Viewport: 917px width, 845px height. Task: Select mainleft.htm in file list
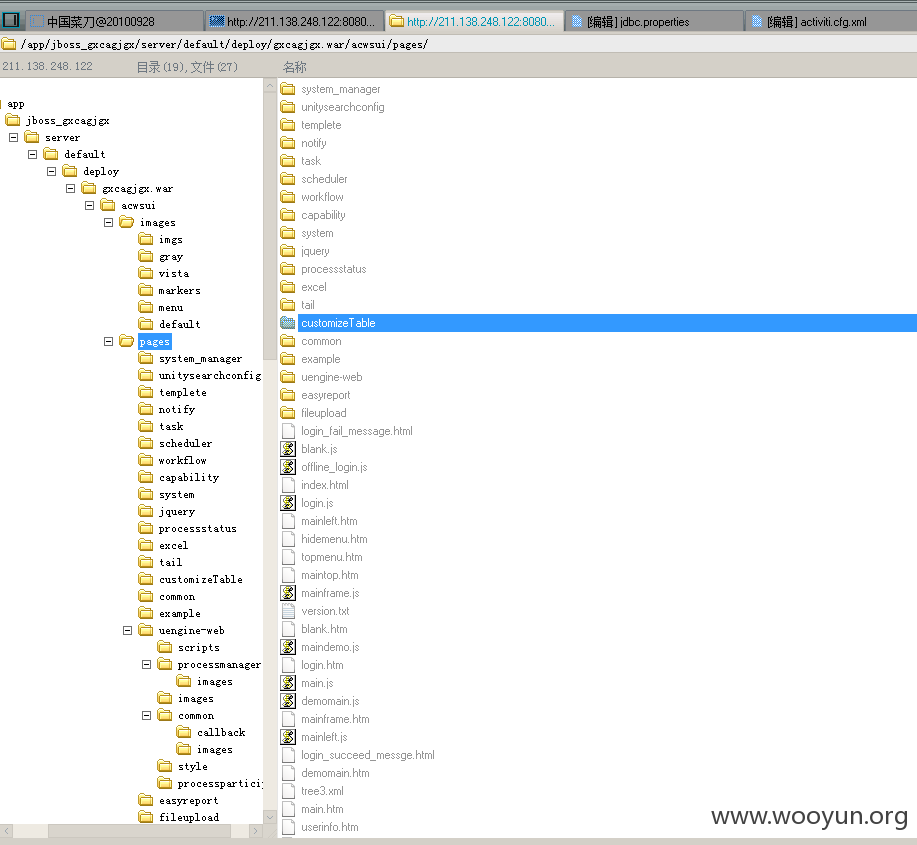(329, 521)
